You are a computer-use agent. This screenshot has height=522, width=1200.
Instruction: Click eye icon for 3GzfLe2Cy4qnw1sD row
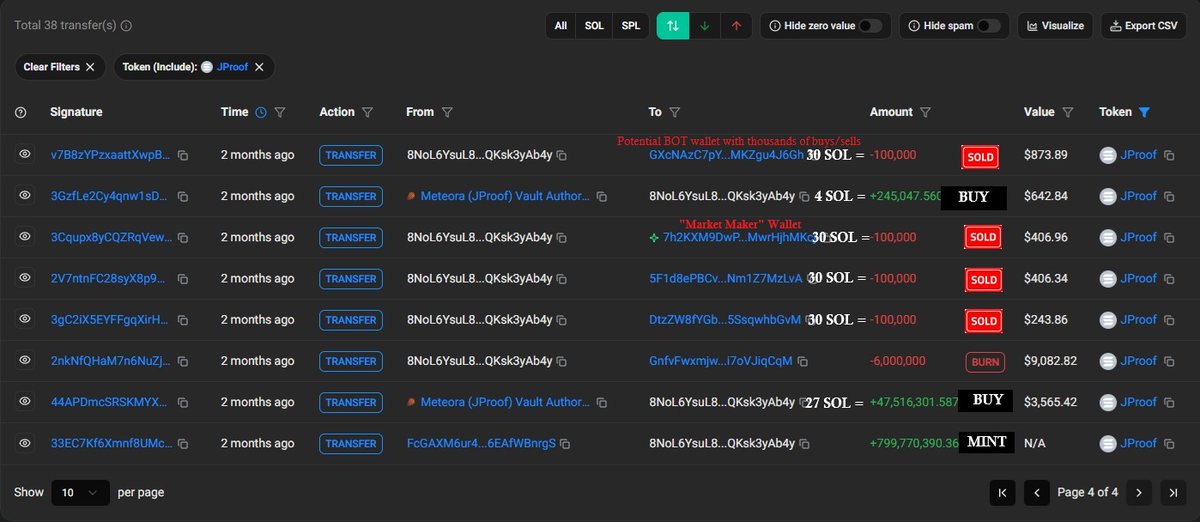pyautogui.click(x=24, y=196)
